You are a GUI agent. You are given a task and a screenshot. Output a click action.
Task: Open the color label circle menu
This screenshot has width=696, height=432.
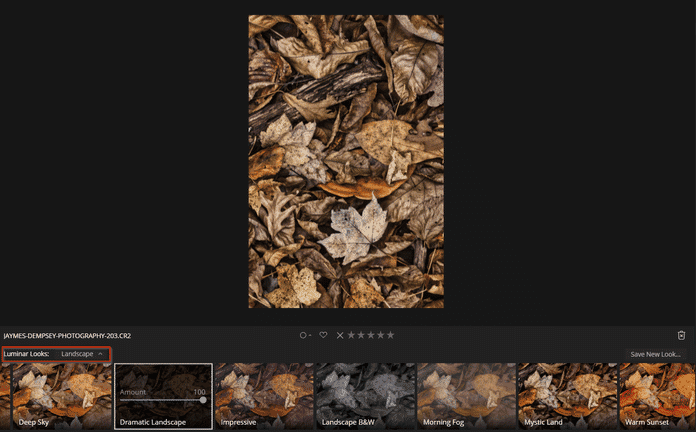pyautogui.click(x=305, y=335)
